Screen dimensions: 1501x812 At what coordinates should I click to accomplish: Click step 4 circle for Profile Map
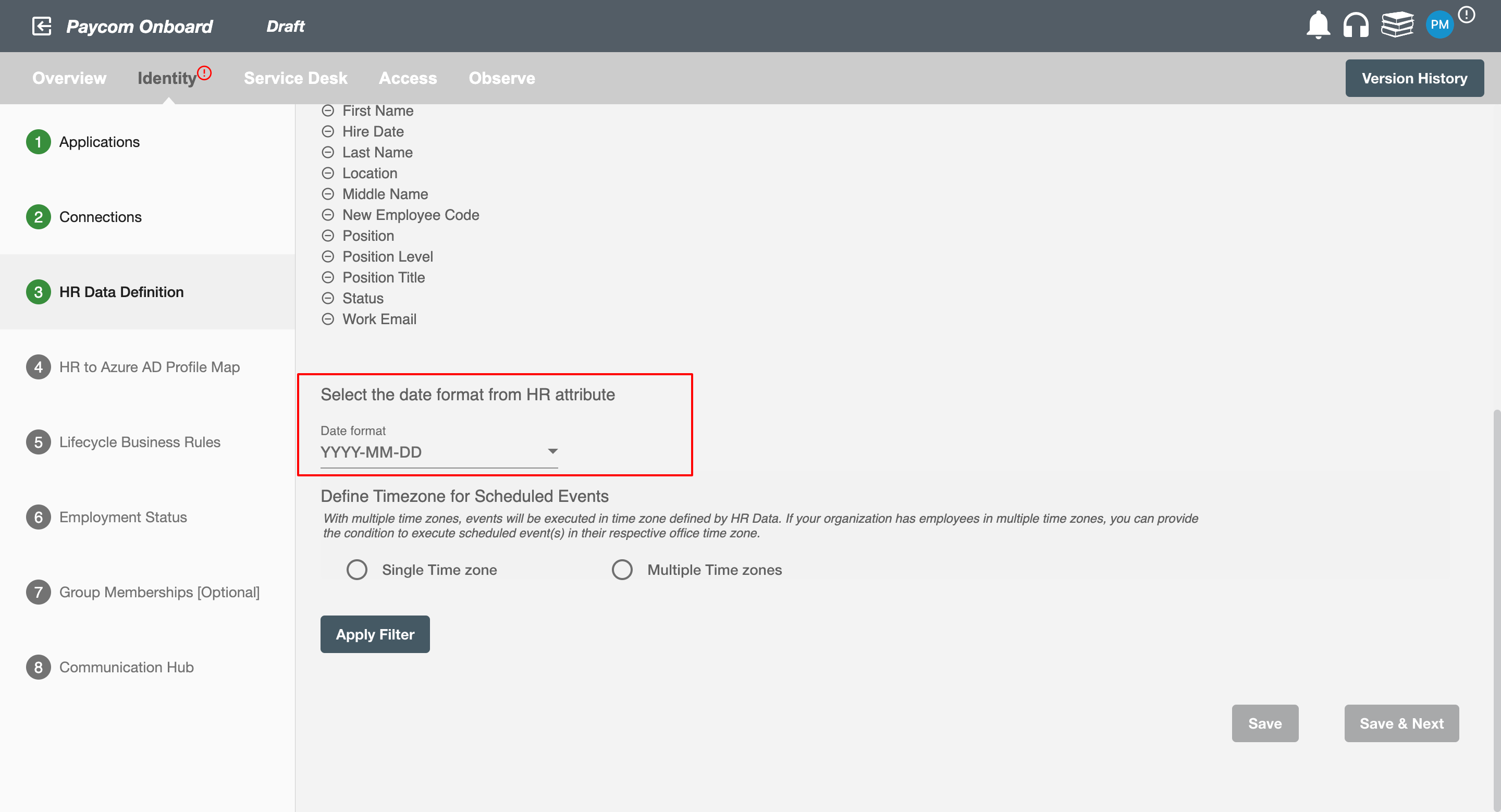(39, 367)
